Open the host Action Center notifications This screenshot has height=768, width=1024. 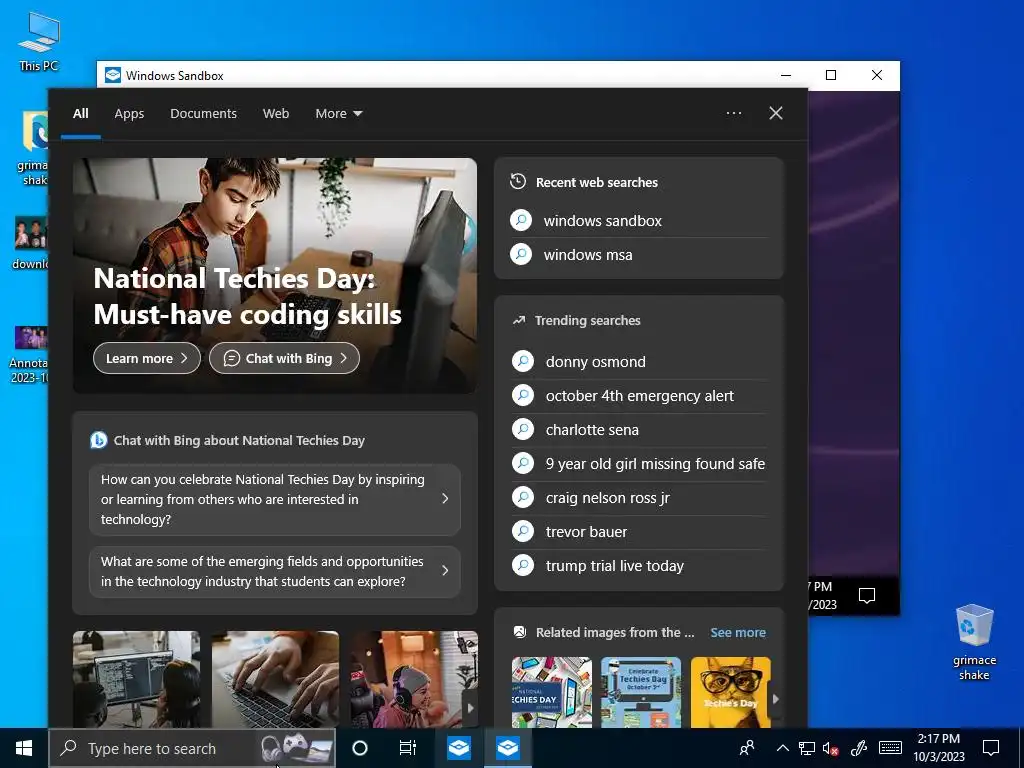[x=991, y=748]
